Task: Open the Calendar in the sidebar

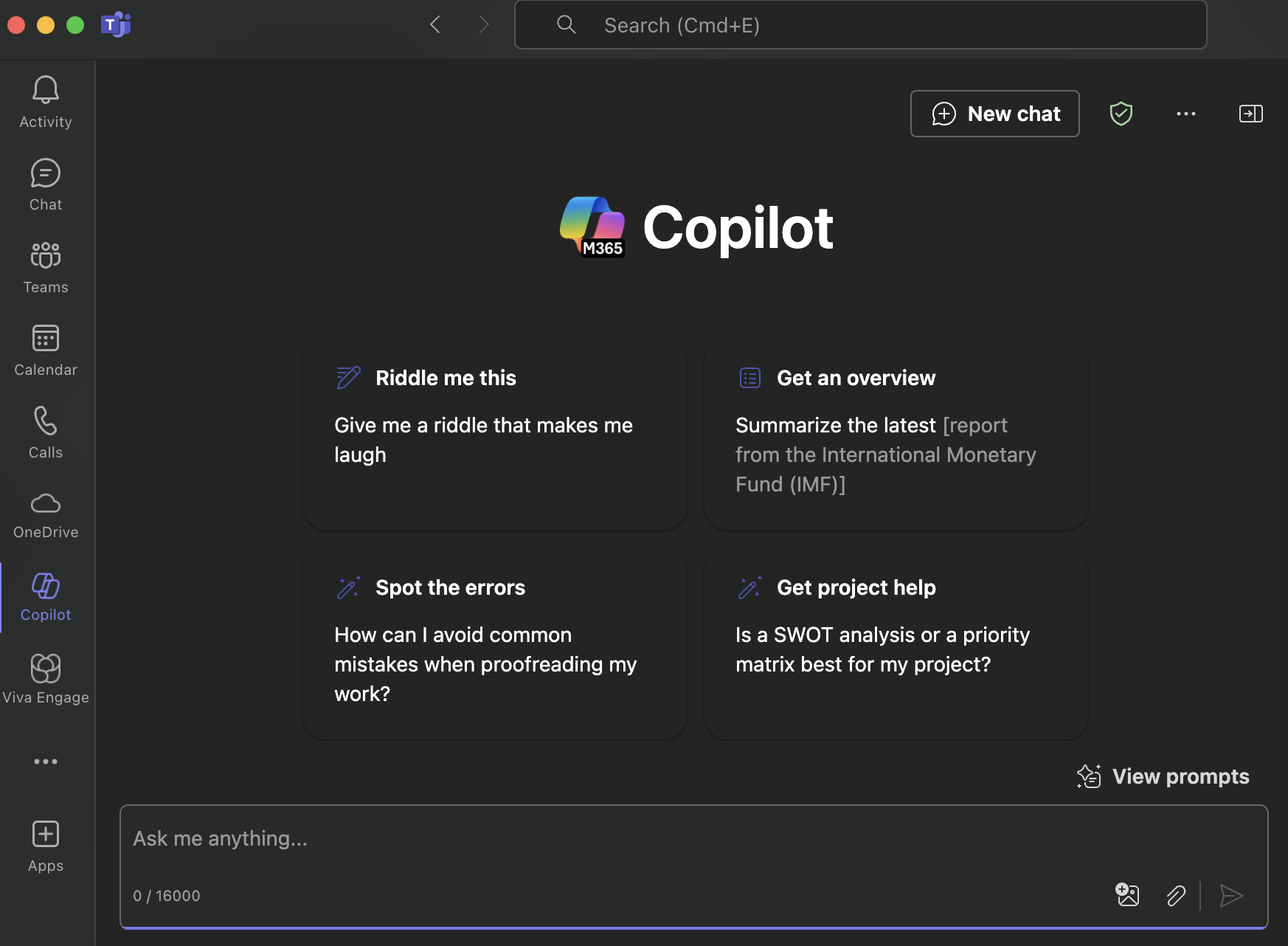Action: point(46,351)
